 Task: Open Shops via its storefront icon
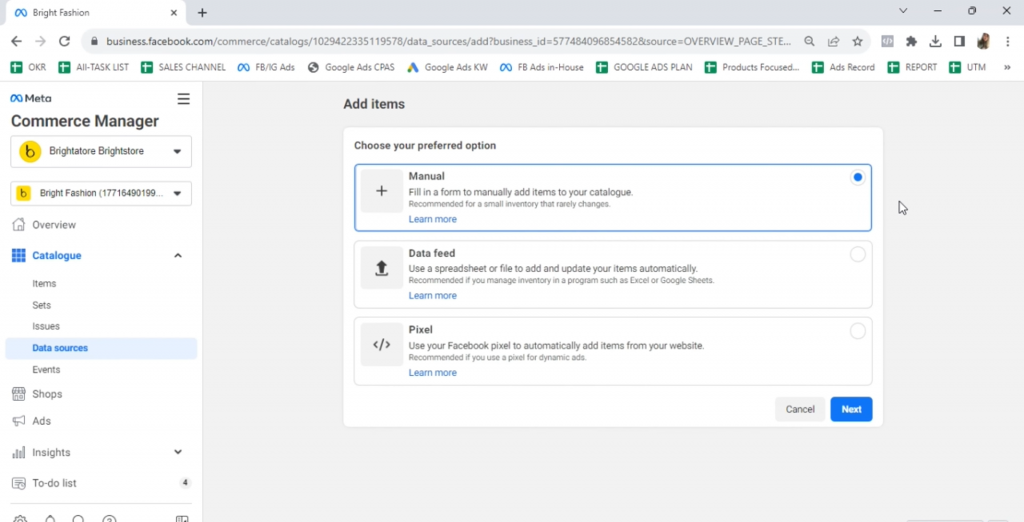click(18, 394)
